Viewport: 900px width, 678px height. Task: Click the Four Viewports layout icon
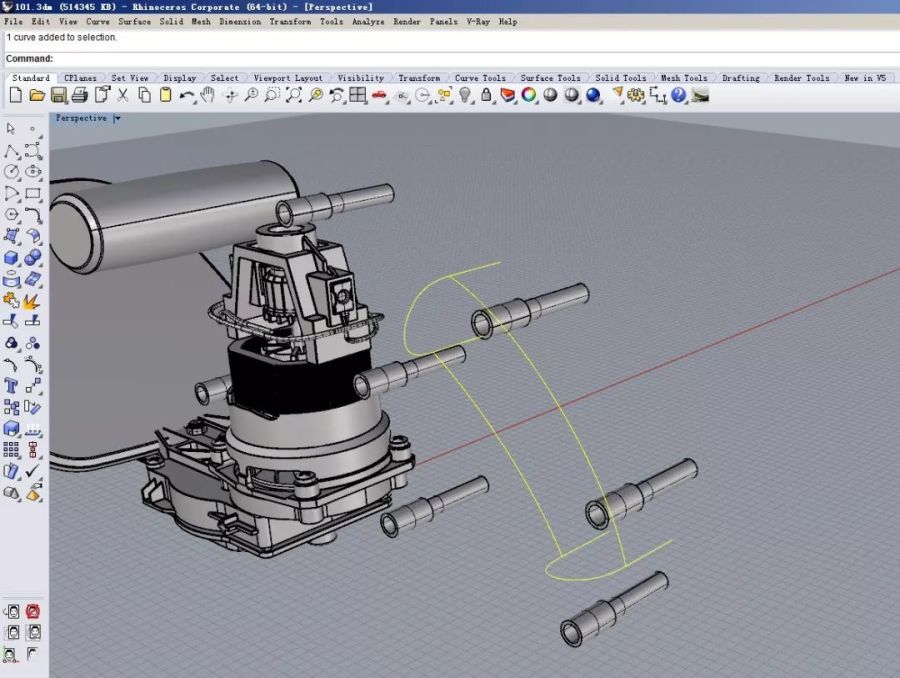tap(357, 95)
